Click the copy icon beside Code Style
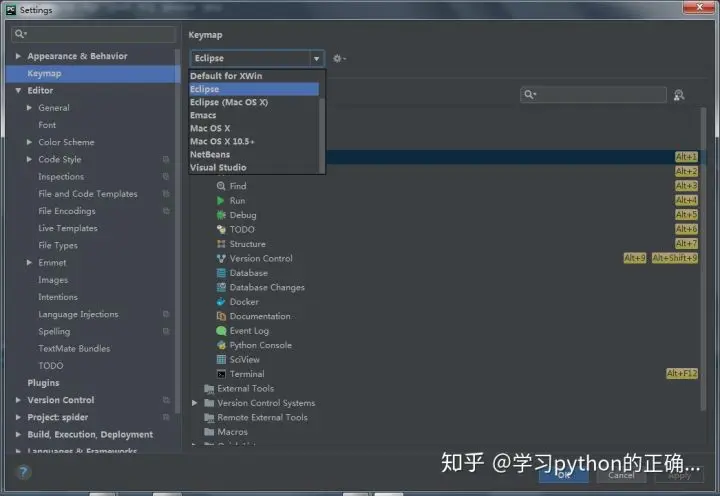The width and height of the screenshot is (720, 496). (166, 159)
